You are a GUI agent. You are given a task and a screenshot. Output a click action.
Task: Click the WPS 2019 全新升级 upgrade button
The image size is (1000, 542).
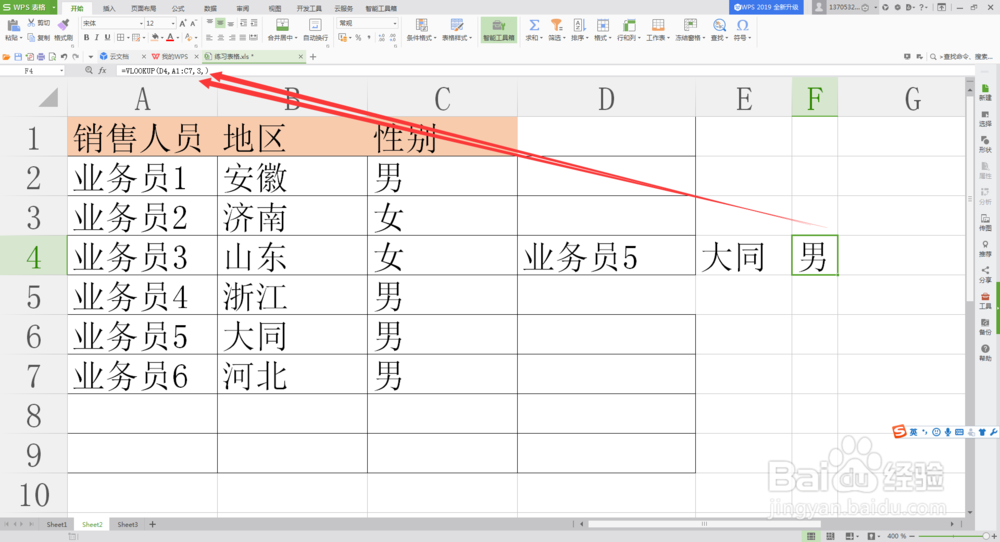point(766,7)
